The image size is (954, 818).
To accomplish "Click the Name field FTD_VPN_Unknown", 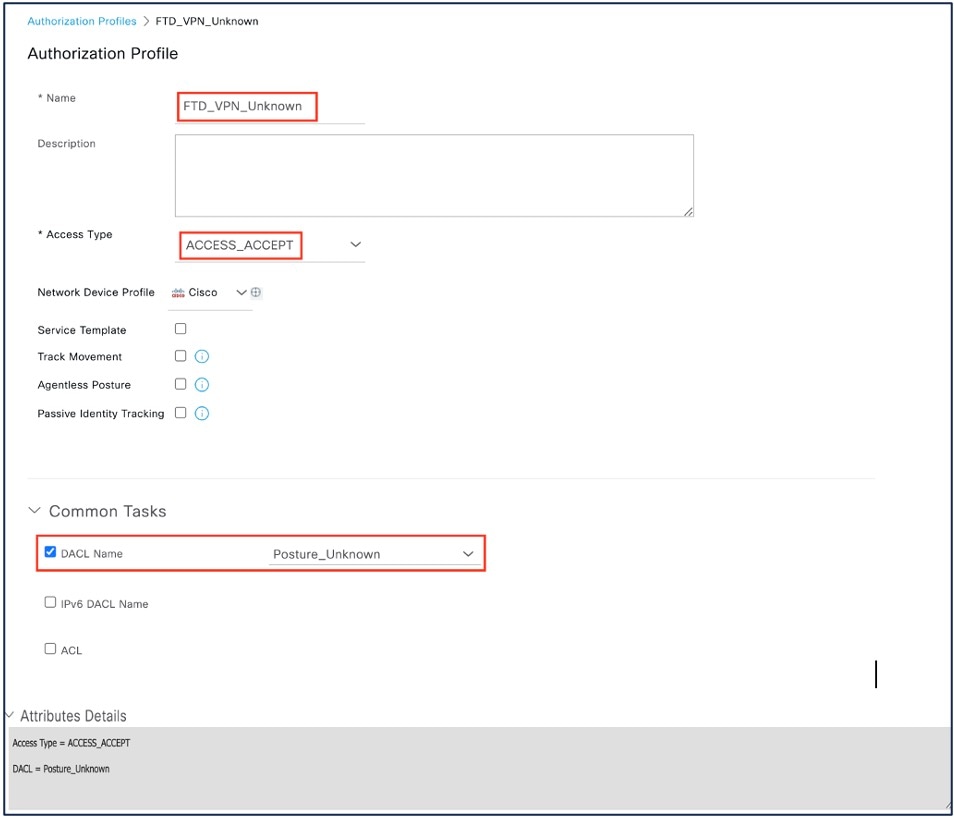I will 270,107.
